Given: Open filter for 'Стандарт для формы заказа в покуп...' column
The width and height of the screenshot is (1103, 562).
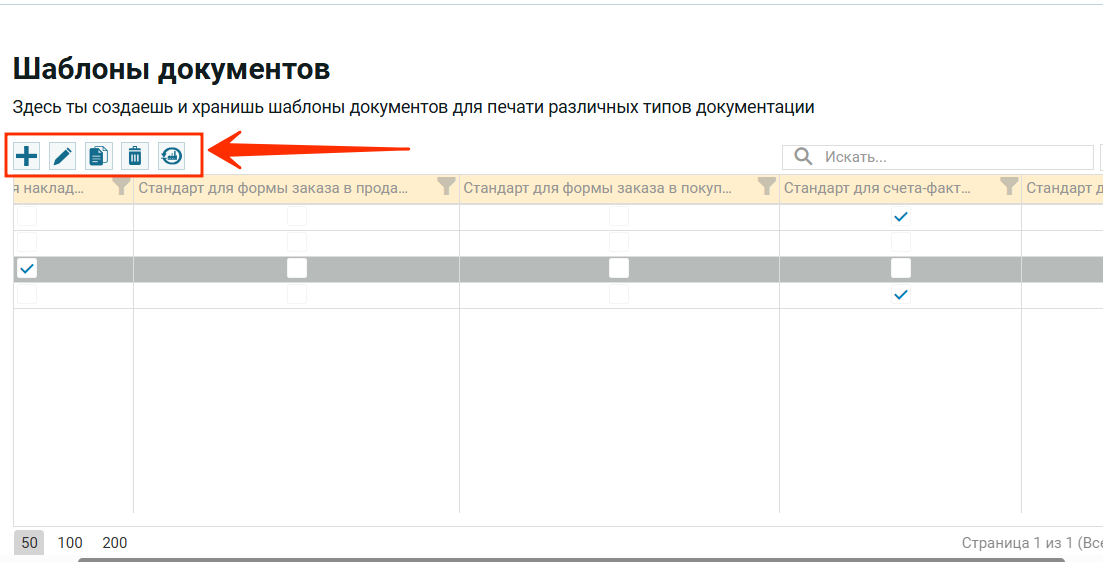Looking at the screenshot, I should (x=766, y=187).
